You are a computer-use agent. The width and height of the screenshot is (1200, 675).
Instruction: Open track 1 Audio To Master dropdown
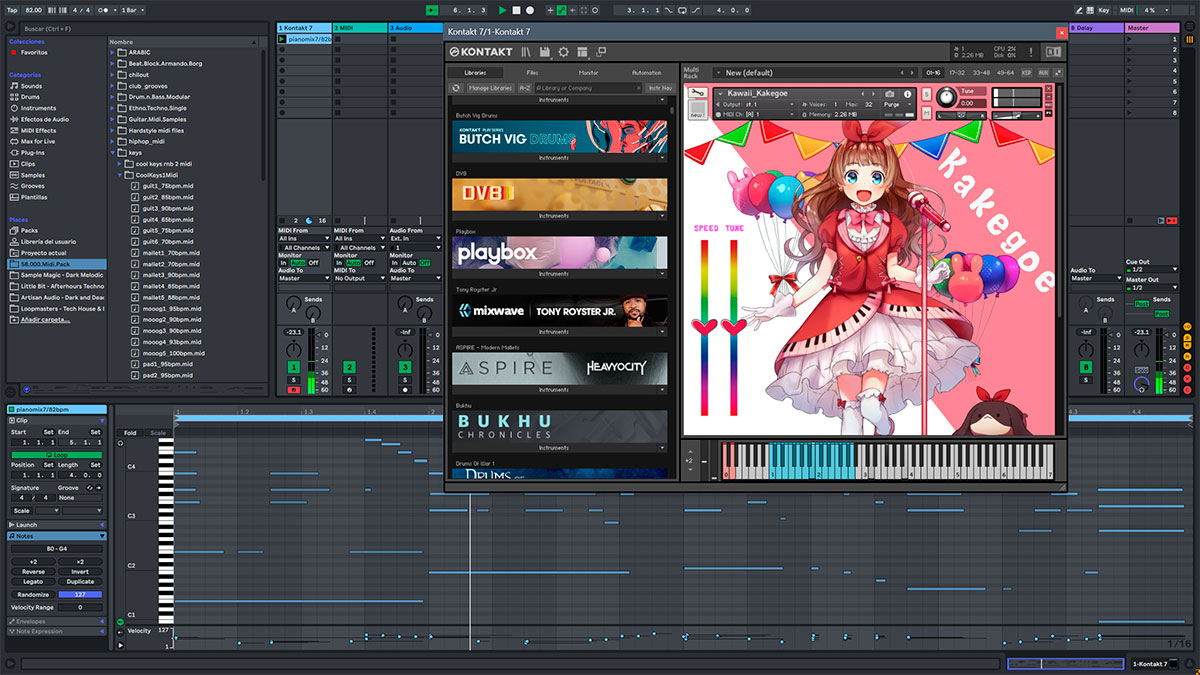[304, 278]
